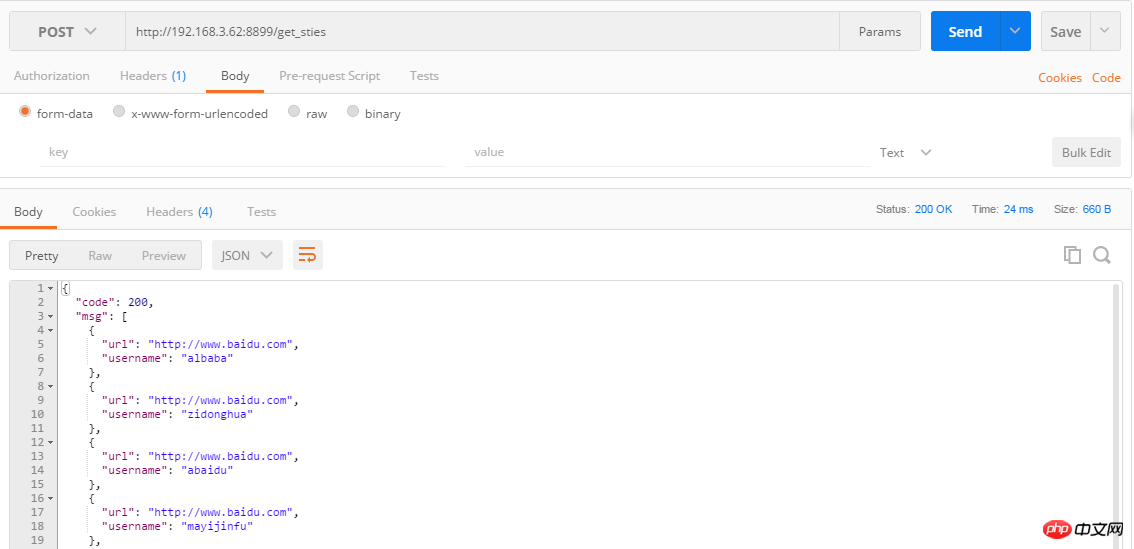The height and width of the screenshot is (549, 1134).
Task: Click the username value "mayijinfu"
Action: [217, 526]
